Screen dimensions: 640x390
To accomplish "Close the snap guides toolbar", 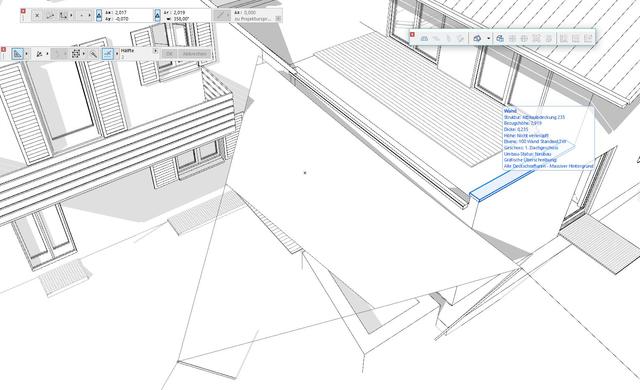I will click(4, 49).
